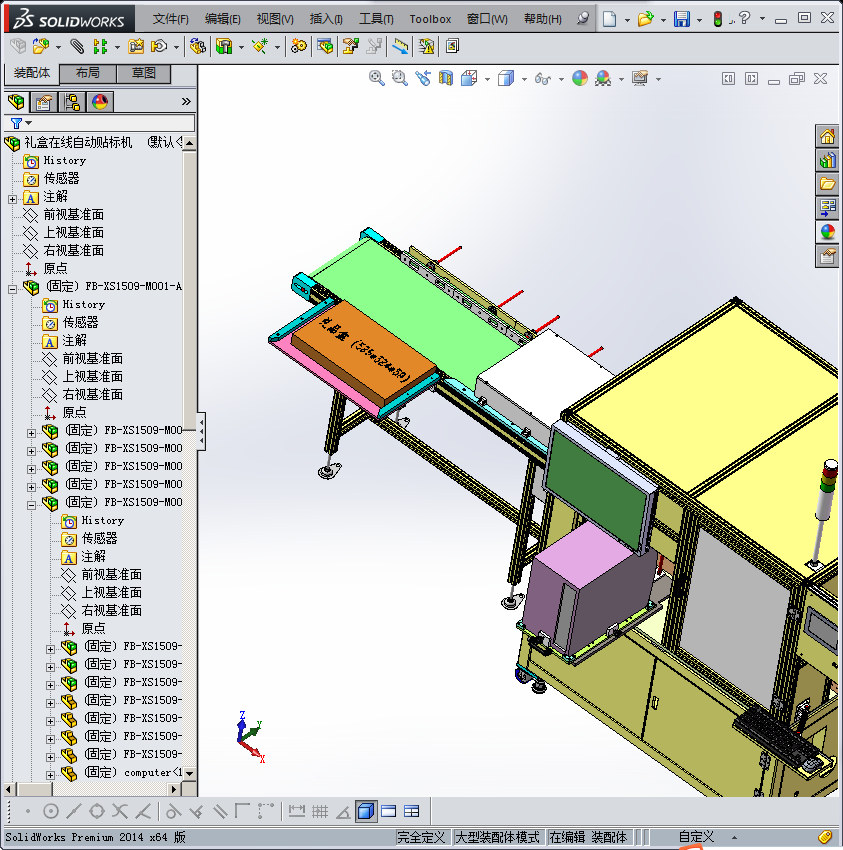This screenshot has width=843, height=850.
Task: Click the Open file folder icon
Action: point(645,20)
